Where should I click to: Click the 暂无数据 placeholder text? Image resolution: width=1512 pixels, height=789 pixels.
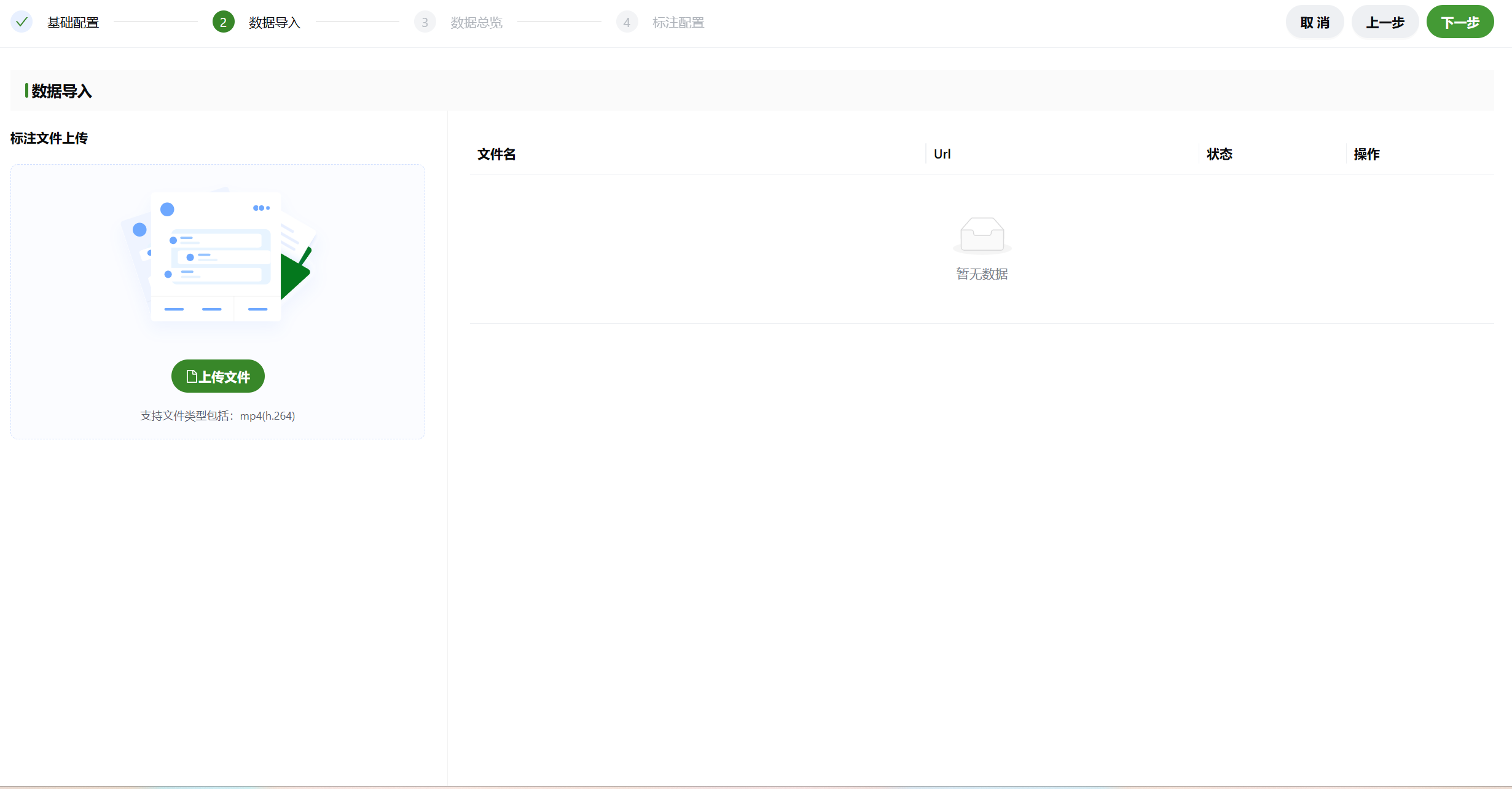click(982, 274)
